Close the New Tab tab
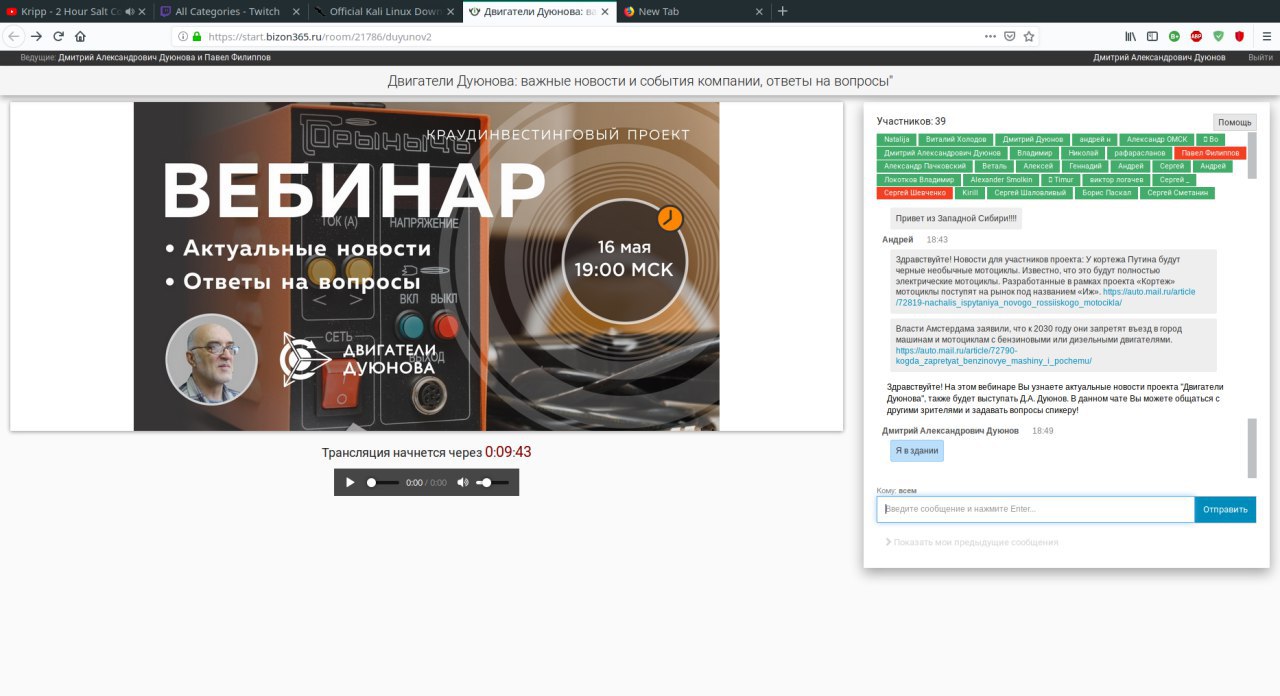This screenshot has width=1280, height=696. (x=760, y=11)
